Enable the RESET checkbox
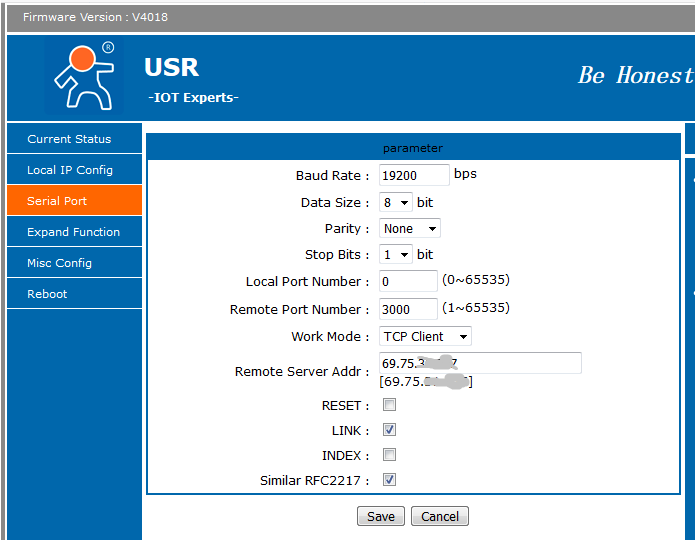 point(389,405)
